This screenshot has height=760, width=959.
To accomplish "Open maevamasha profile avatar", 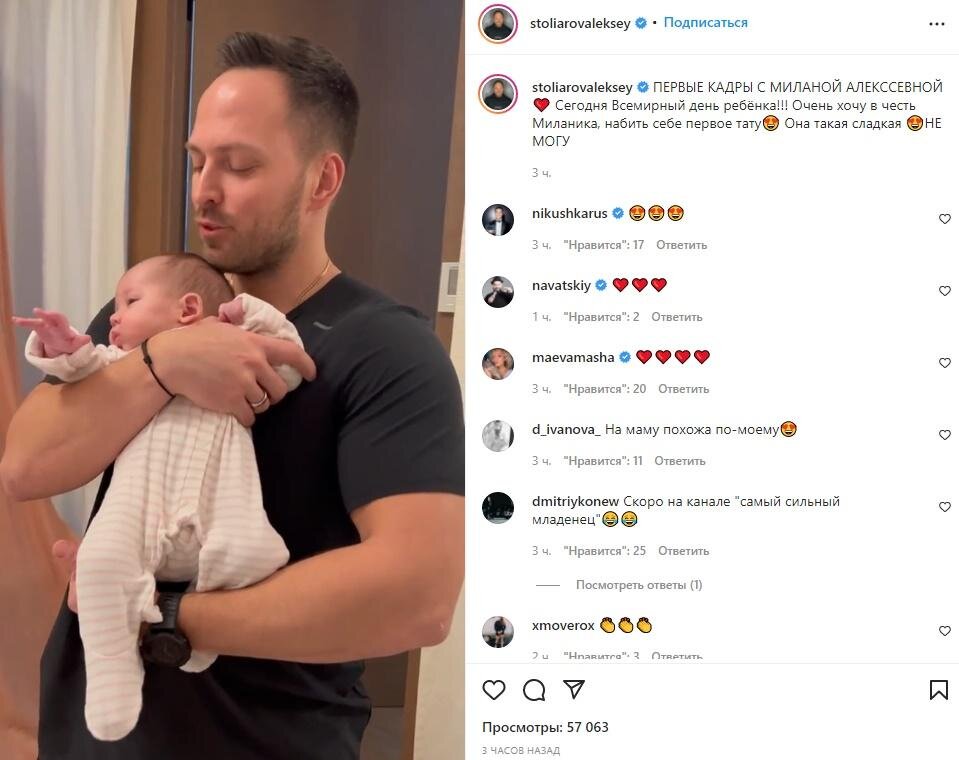I will [498, 363].
